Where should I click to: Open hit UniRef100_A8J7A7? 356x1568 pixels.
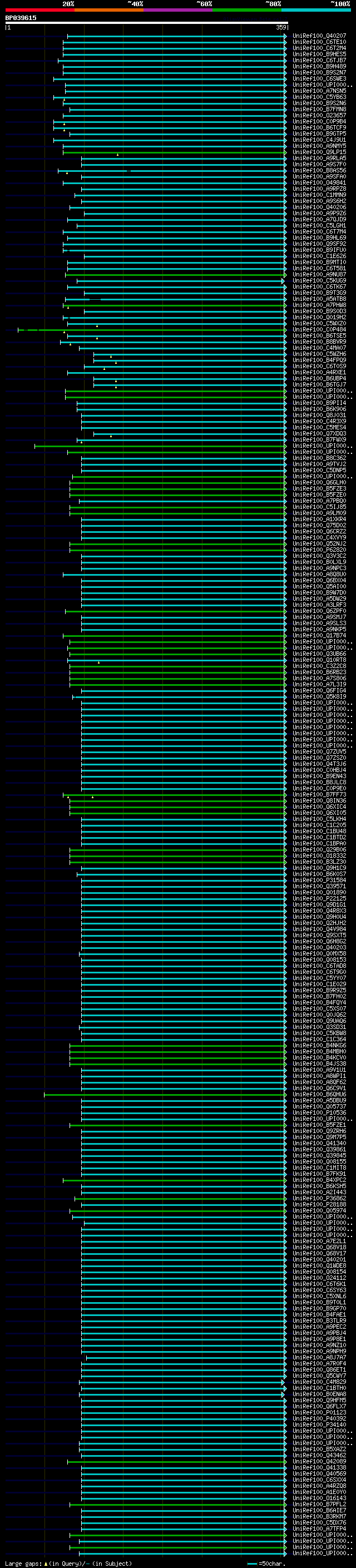pyautogui.click(x=319, y=1357)
